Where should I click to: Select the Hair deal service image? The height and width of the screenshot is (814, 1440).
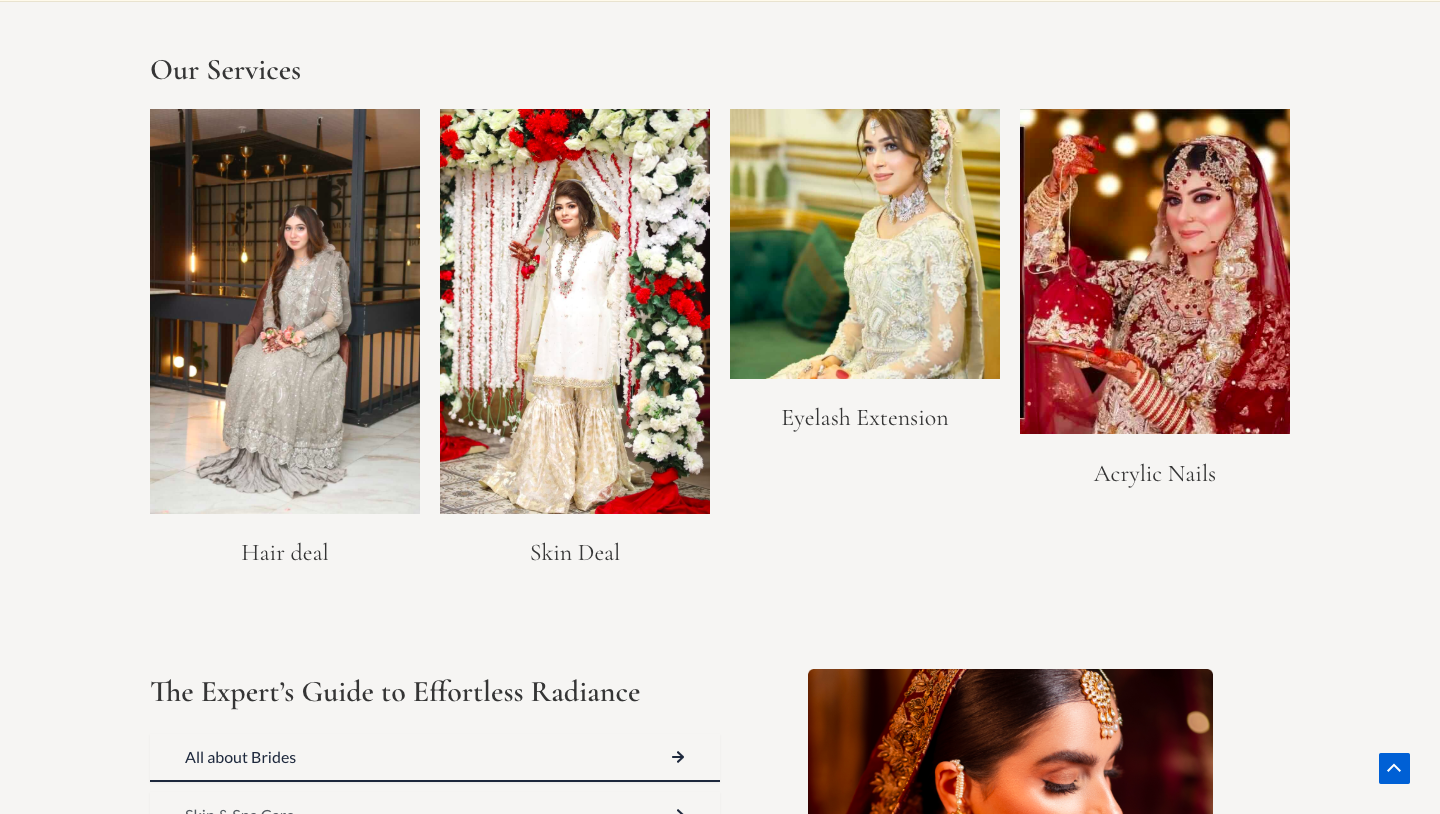point(285,310)
